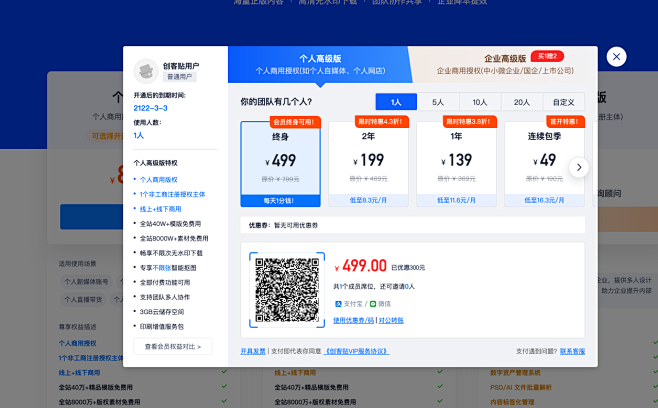Click 全站40W+模版免费用 item

[x=170, y=224]
